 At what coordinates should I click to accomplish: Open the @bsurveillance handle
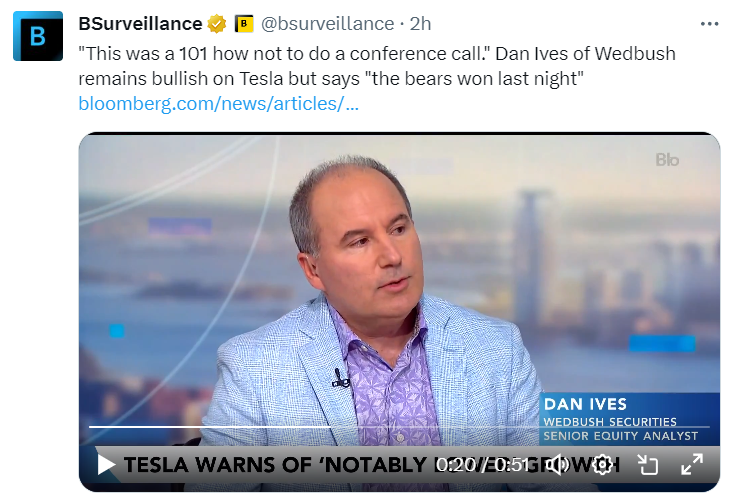327,23
